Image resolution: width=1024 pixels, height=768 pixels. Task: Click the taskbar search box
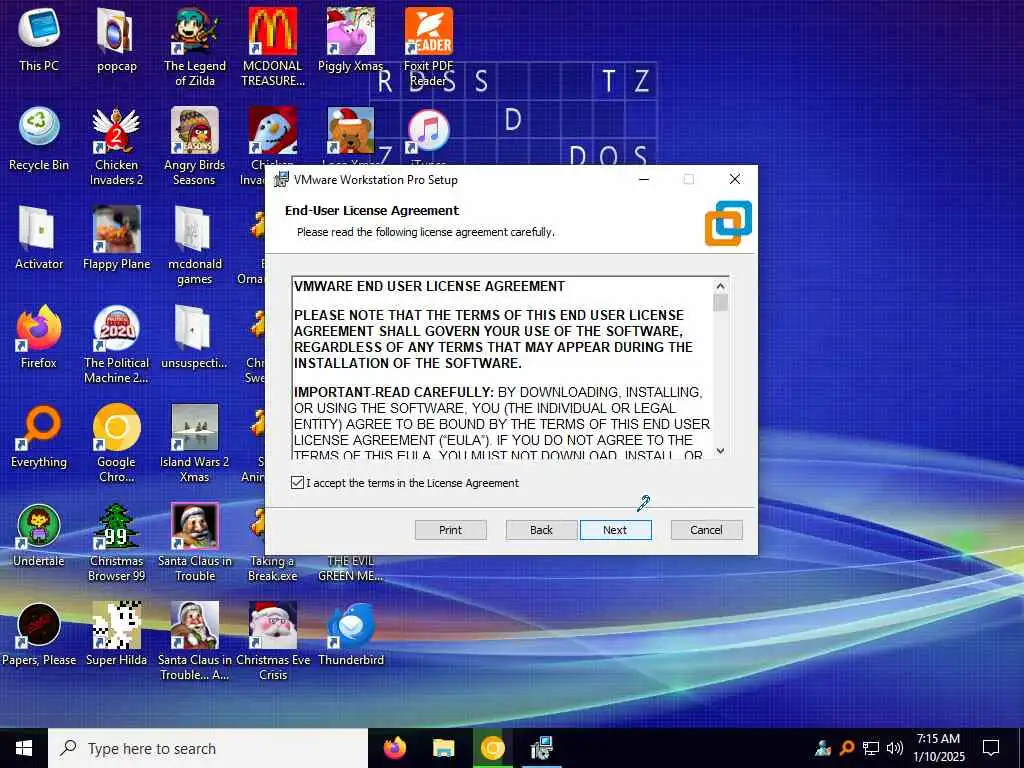coord(208,748)
